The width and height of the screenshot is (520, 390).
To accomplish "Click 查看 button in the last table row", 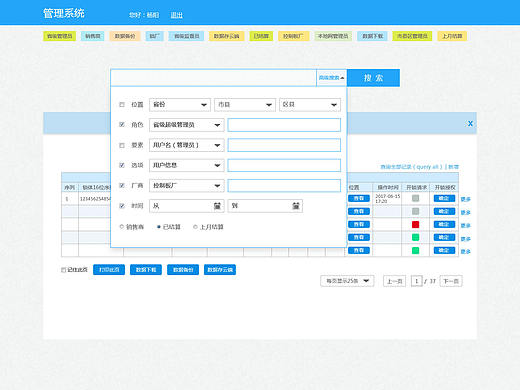I will pyautogui.click(x=359, y=250).
